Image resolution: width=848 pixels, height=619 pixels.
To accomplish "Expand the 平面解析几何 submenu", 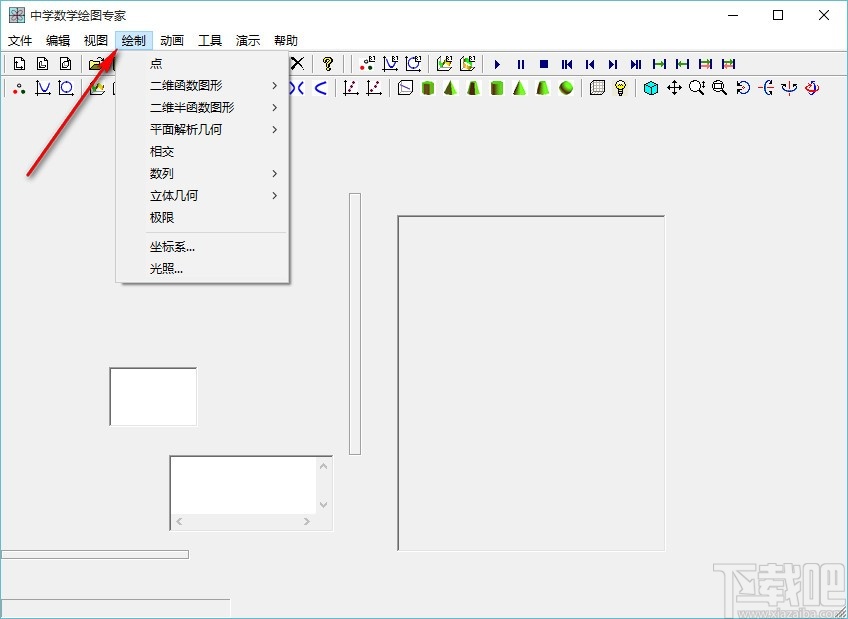I will pos(188,129).
